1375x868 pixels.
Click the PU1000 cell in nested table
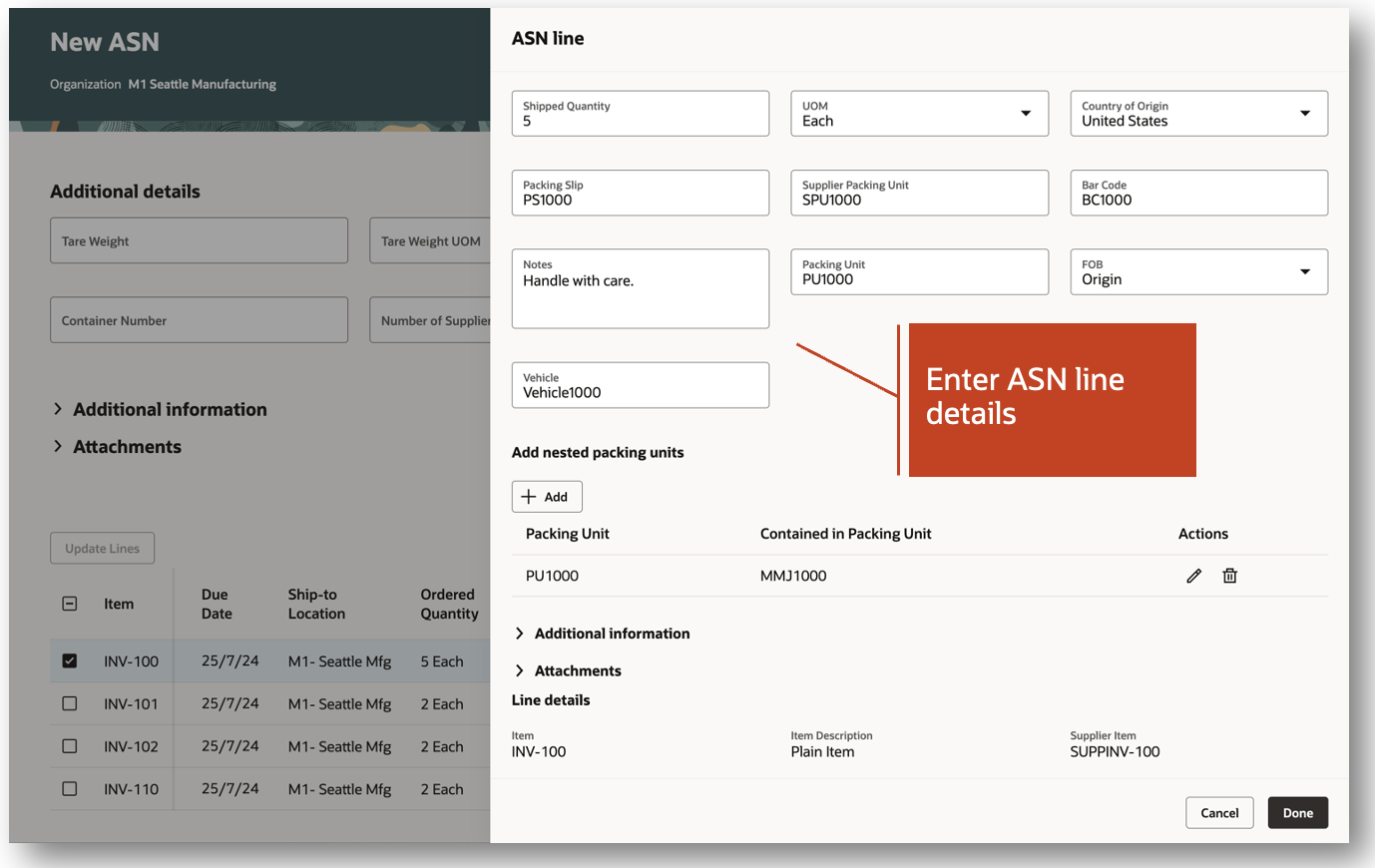coord(552,576)
